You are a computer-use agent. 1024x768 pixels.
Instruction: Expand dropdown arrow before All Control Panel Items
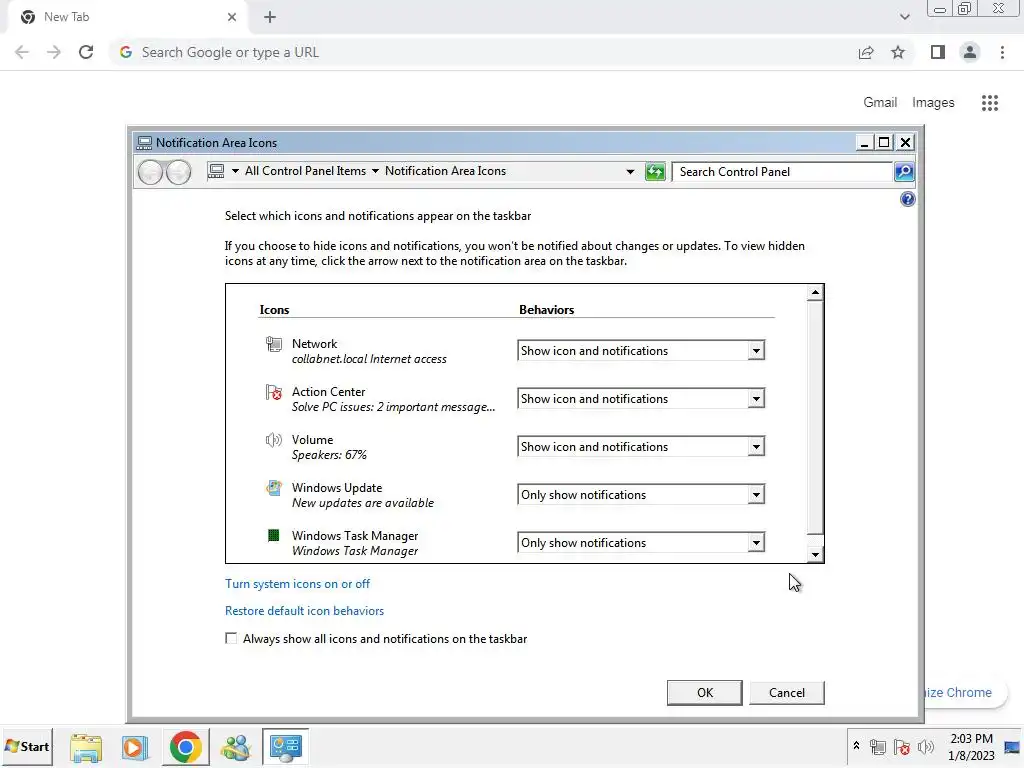tap(235, 171)
